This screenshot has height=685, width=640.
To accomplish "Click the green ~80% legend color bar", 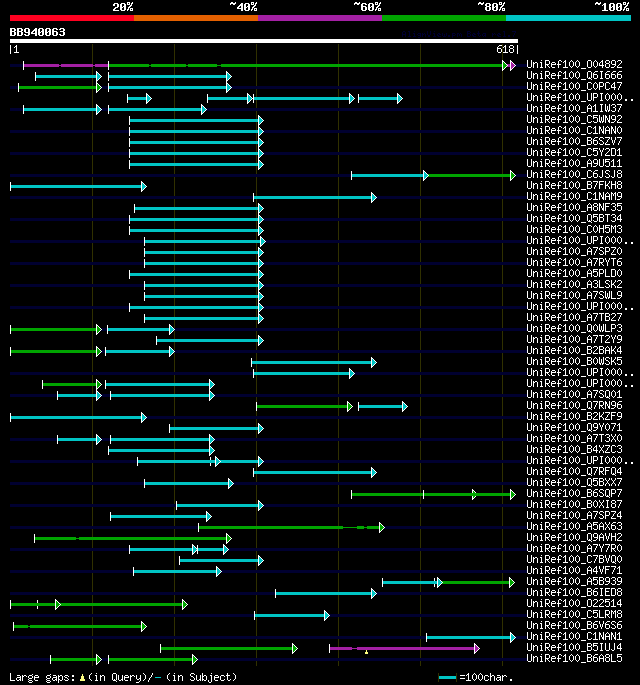I will (444, 18).
